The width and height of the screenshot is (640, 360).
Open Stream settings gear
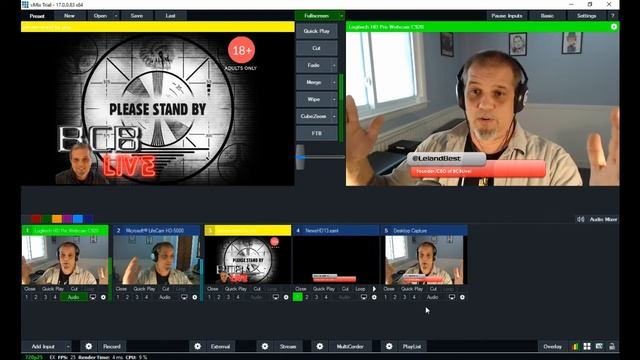pyautogui.click(x=265, y=346)
